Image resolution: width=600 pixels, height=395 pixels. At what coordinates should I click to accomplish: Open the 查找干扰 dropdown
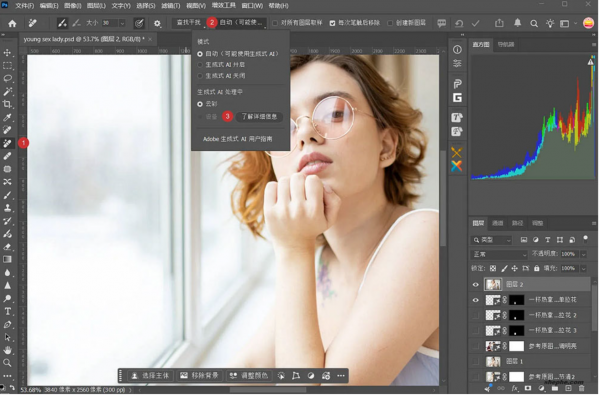[189, 23]
